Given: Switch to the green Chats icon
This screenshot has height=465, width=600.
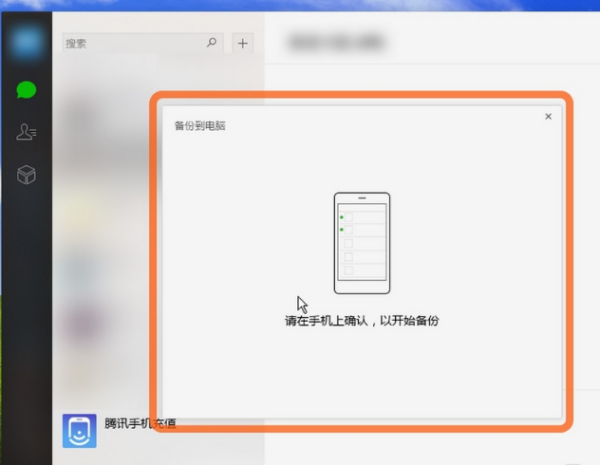Looking at the screenshot, I should pyautogui.click(x=26, y=90).
